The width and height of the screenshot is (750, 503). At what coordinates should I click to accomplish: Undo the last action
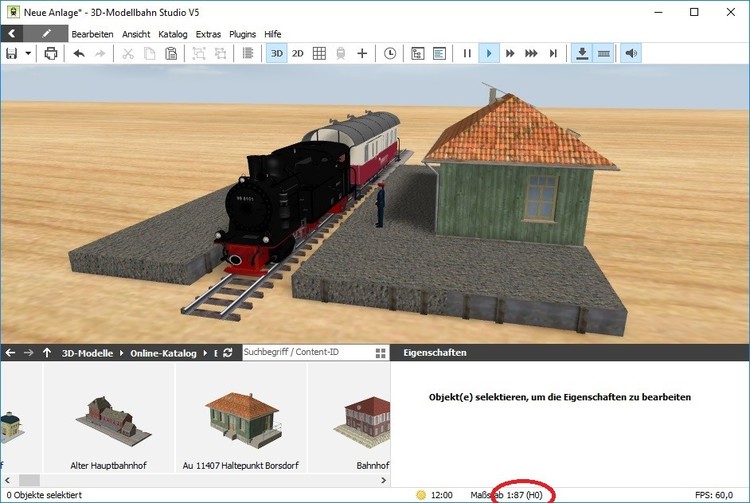tap(79, 53)
